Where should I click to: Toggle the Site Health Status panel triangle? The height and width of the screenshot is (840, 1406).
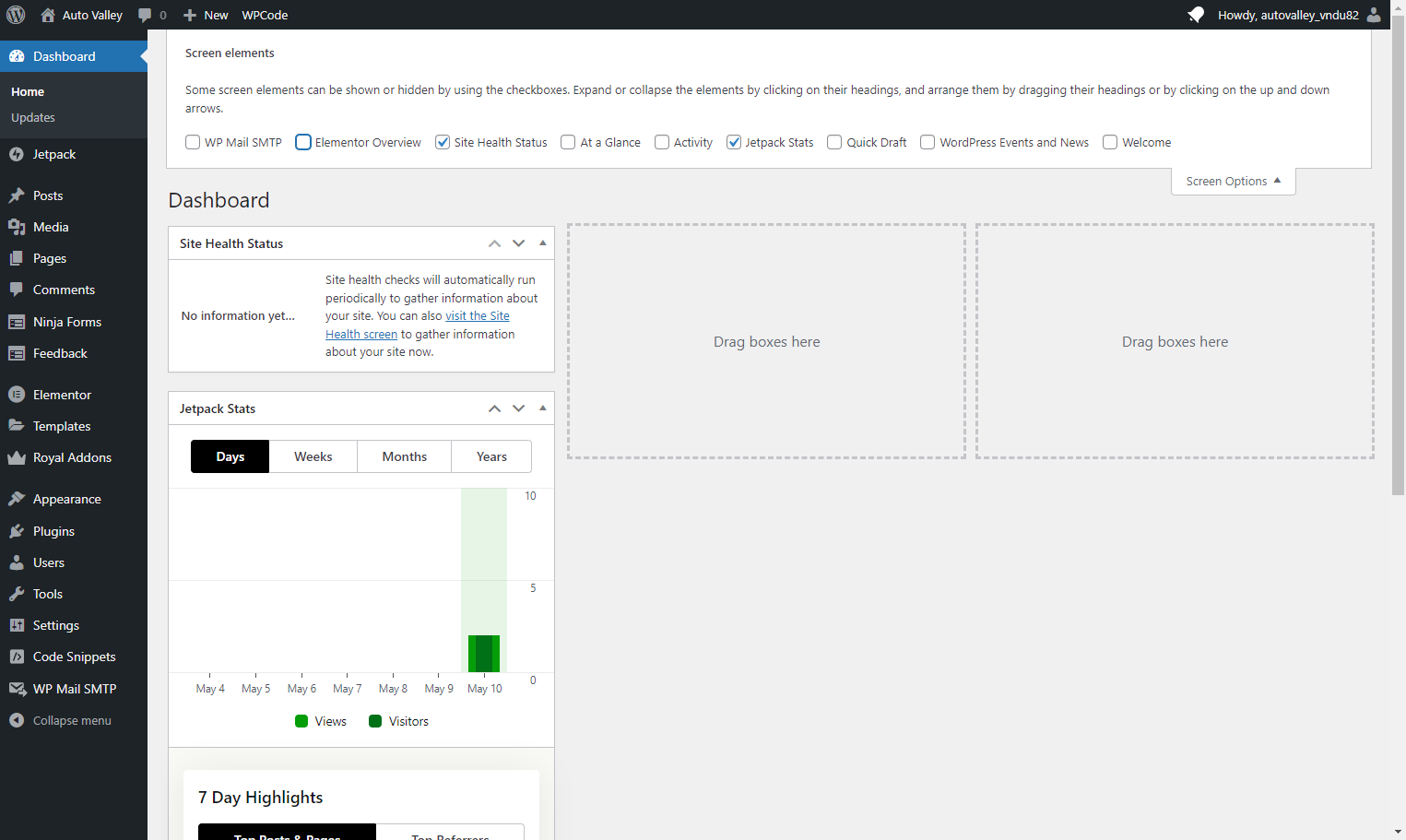tap(542, 243)
